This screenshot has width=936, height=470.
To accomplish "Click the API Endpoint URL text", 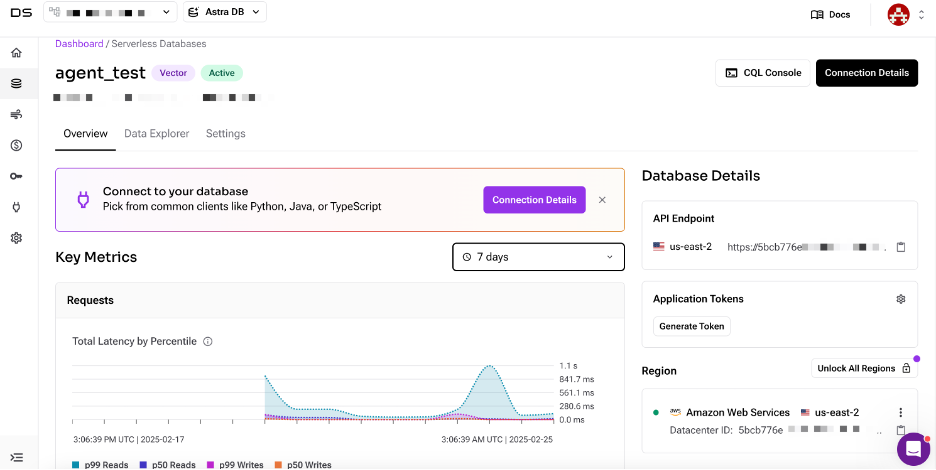I will pos(806,247).
